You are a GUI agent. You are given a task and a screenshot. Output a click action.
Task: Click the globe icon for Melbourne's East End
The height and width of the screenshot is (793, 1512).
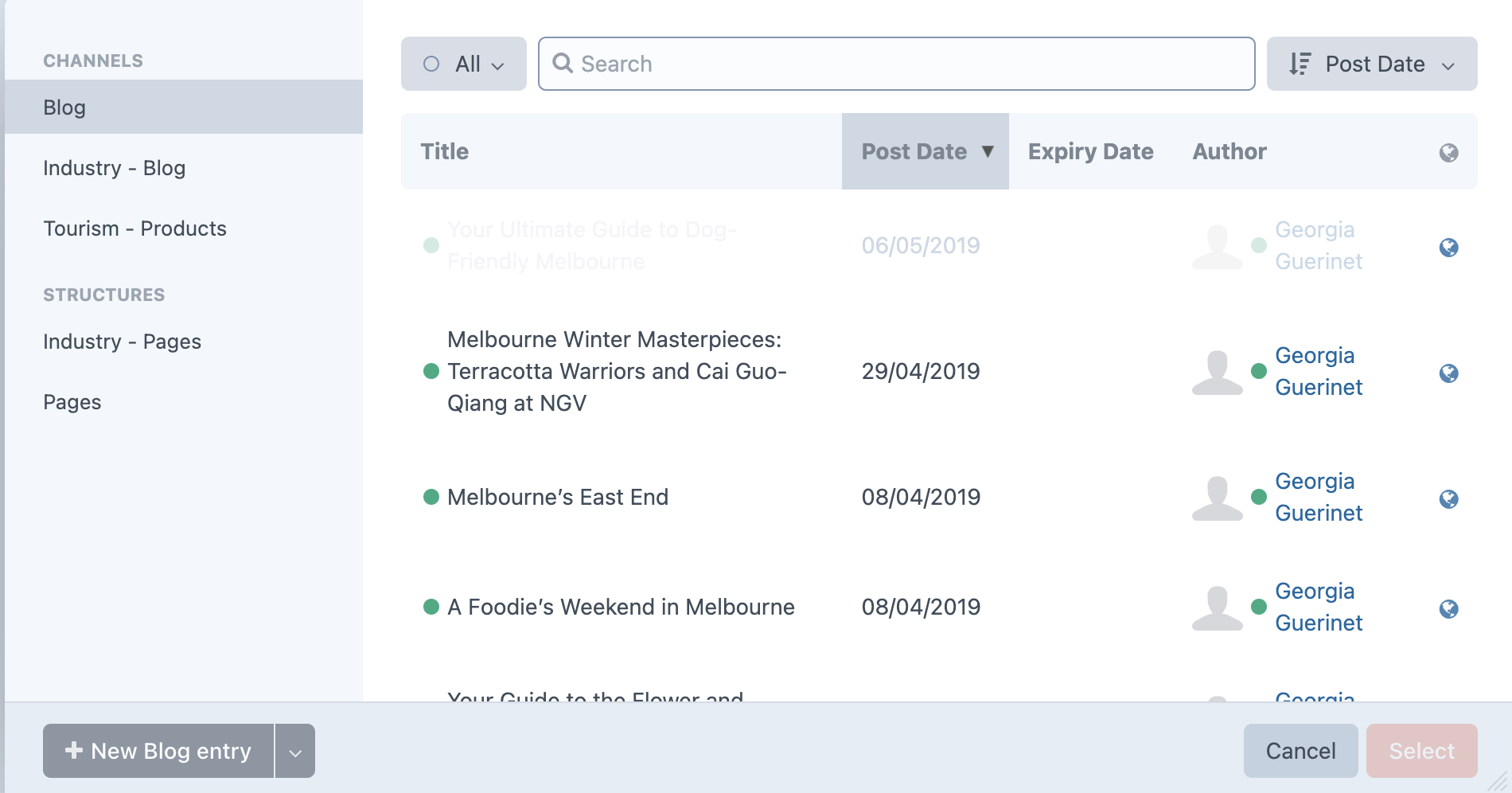pyautogui.click(x=1448, y=499)
